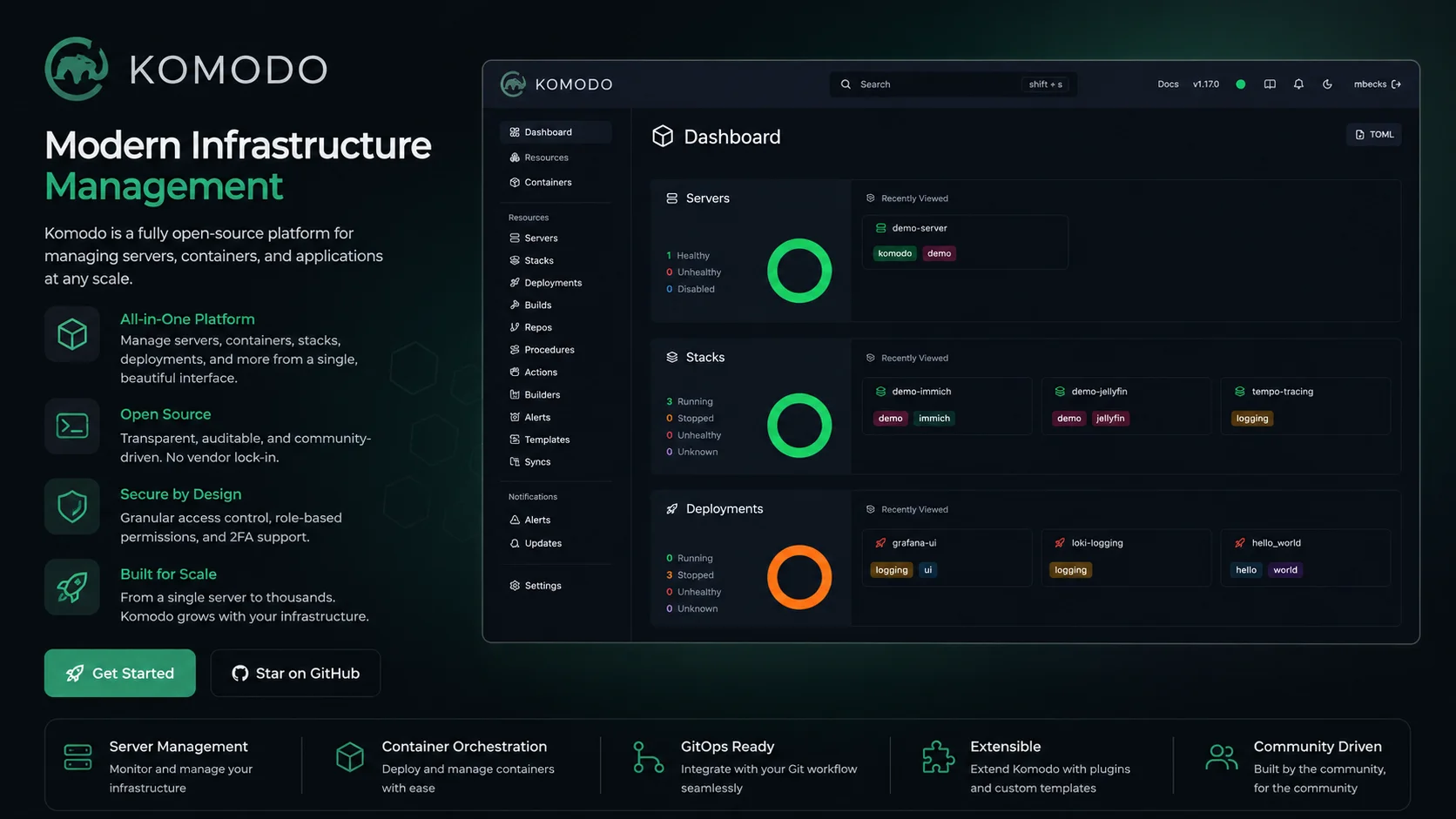The height and width of the screenshot is (819, 1456).
Task: Click the book icon in the header
Action: [1270, 84]
